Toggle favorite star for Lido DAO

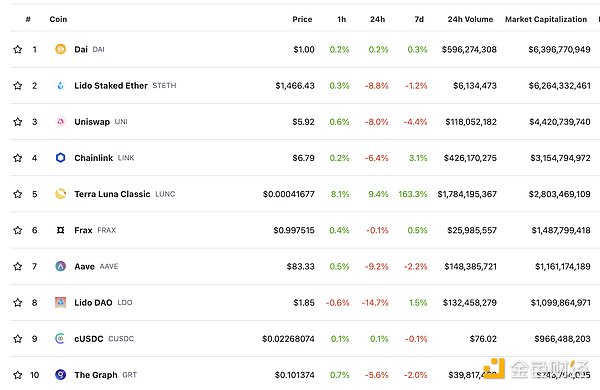pos(18,302)
